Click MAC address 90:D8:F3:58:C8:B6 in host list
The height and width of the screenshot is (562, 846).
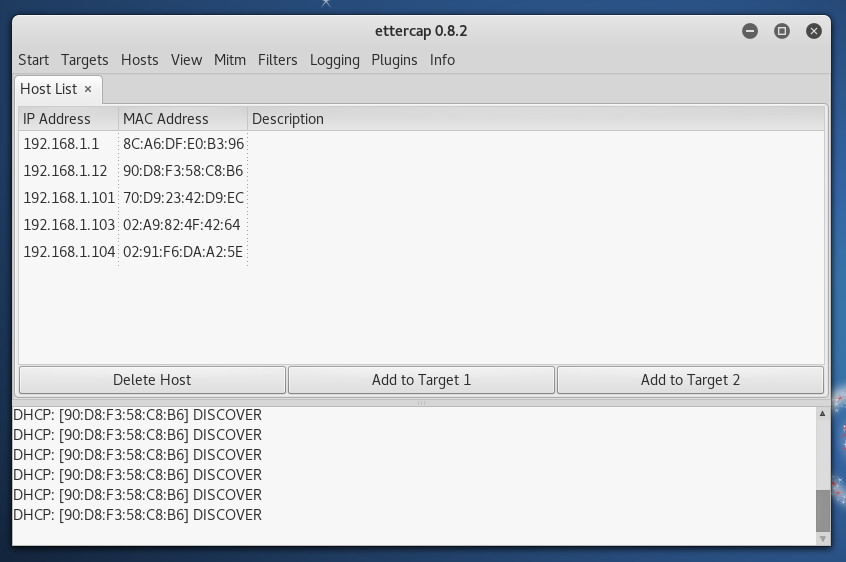183,171
